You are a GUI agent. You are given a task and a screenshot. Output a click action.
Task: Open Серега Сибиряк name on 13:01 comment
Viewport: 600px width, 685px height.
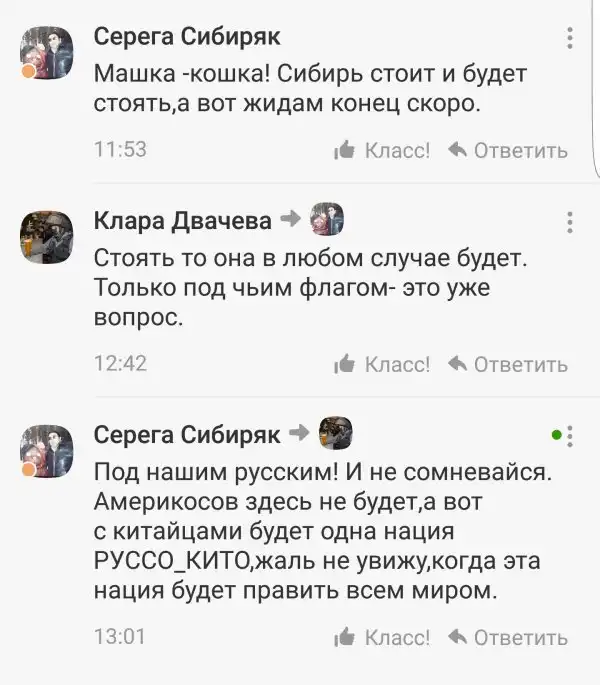pos(187,433)
